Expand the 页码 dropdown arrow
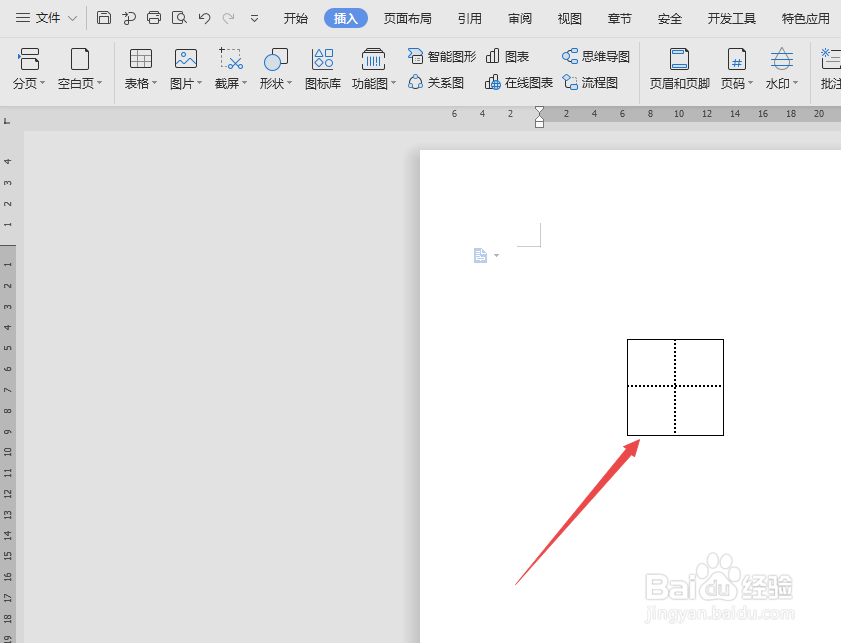Screen dimensions: 841x643 coord(751,83)
